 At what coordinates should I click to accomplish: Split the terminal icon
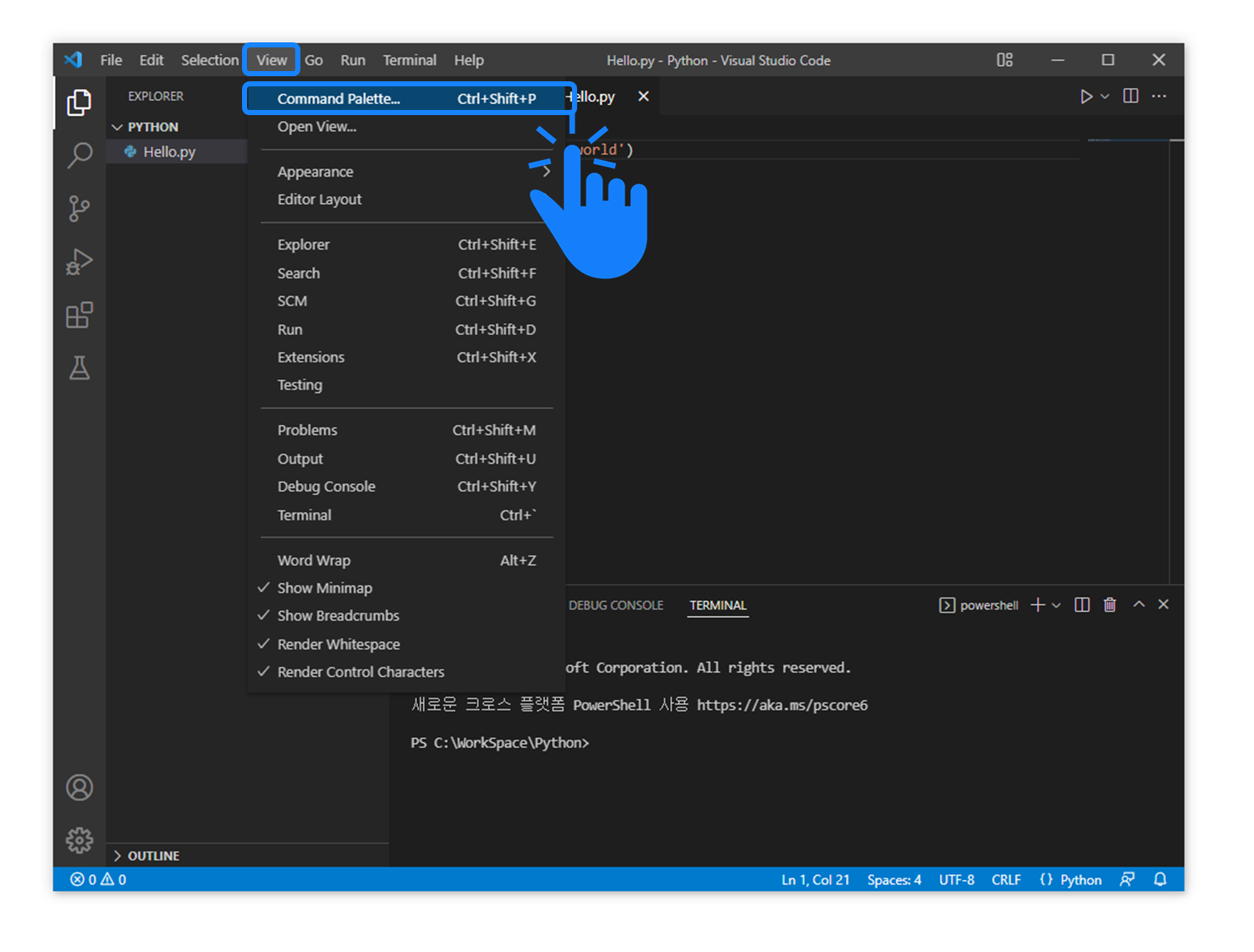(1081, 605)
